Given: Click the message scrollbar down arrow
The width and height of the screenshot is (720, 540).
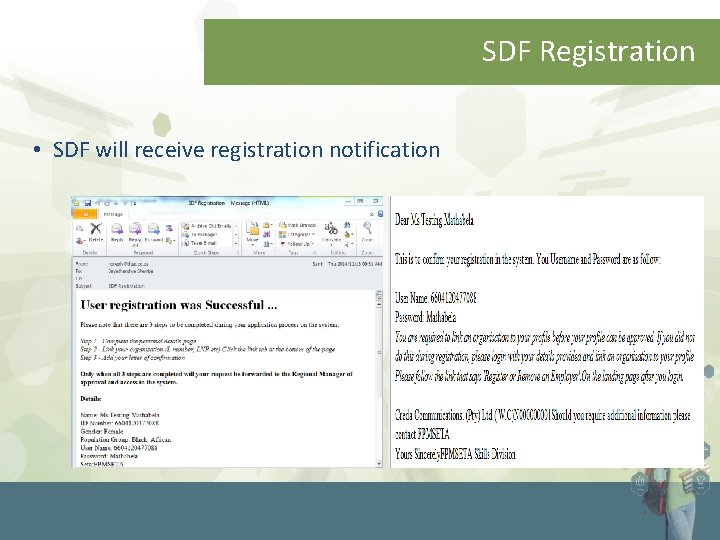Looking at the screenshot, I should point(379,464).
